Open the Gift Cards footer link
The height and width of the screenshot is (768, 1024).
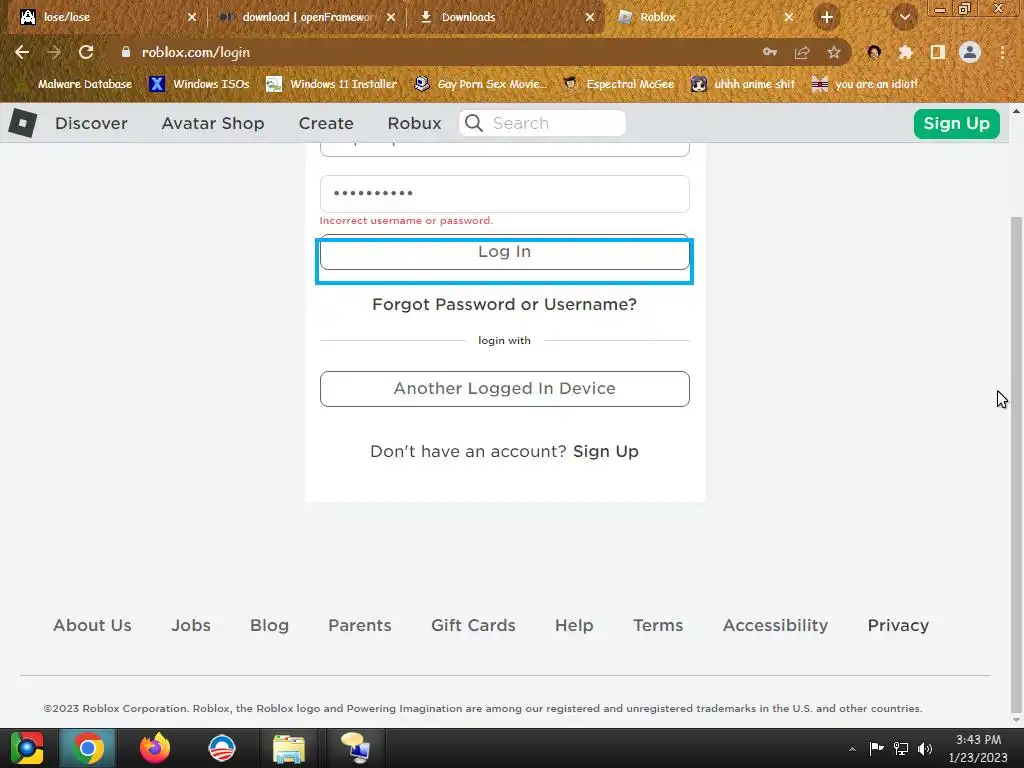click(473, 625)
